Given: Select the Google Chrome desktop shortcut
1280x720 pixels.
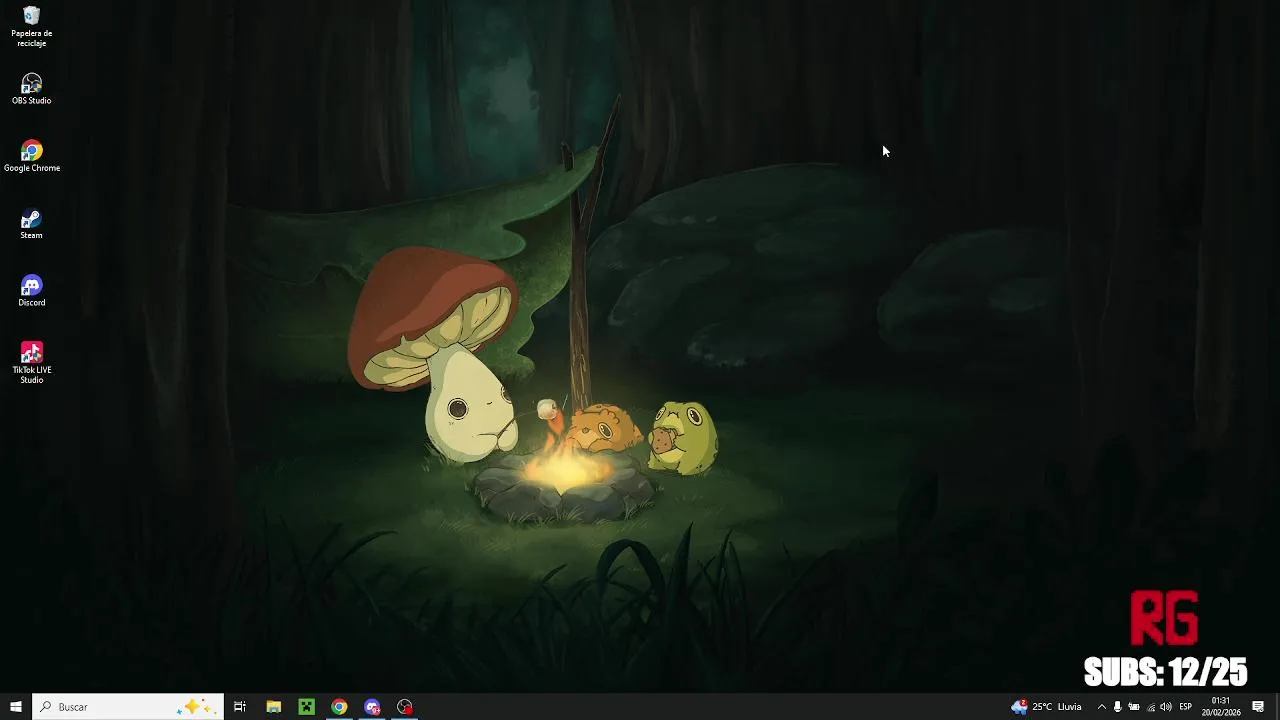Looking at the screenshot, I should point(32,157).
